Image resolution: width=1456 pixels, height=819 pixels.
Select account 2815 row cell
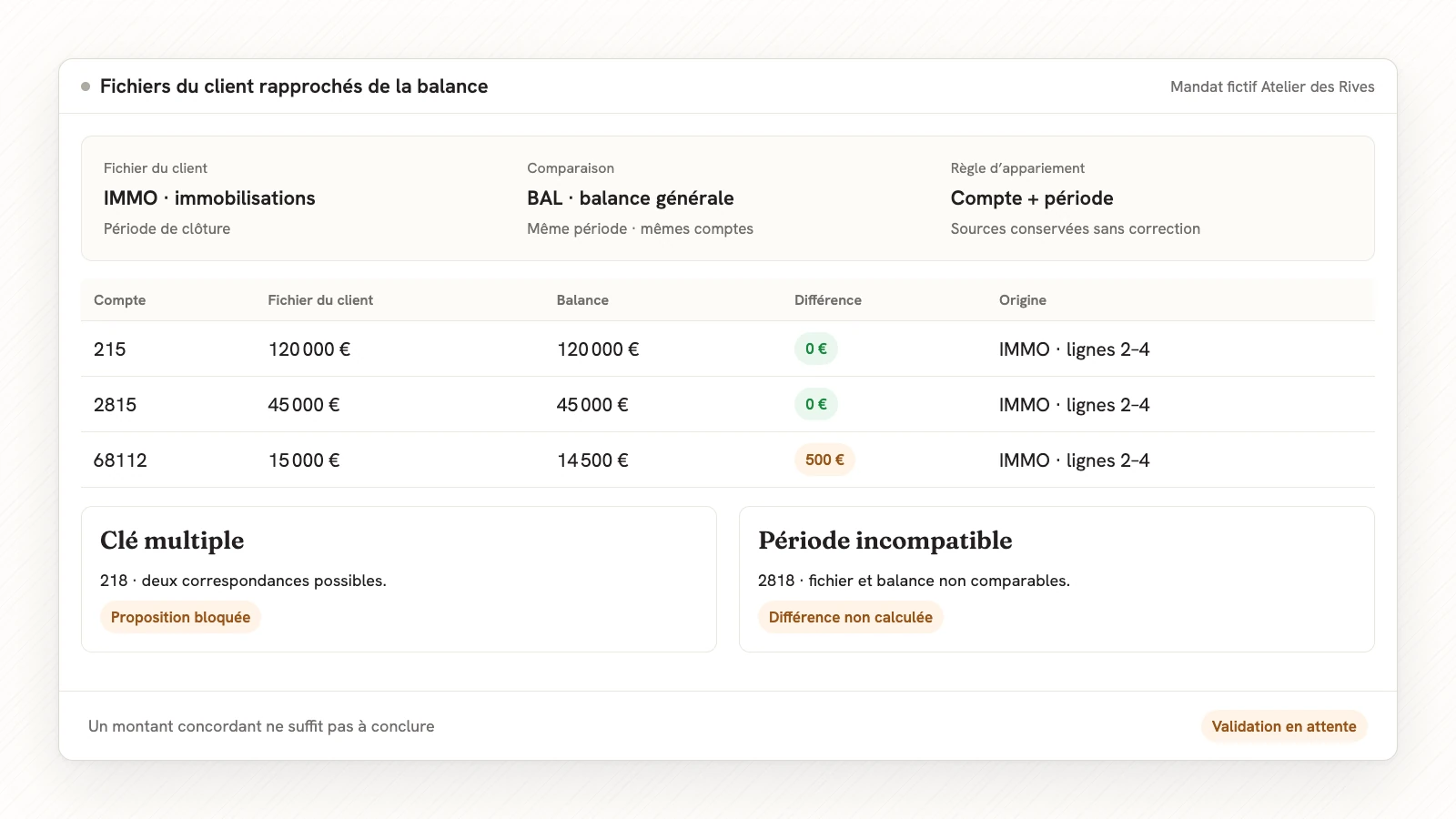pyautogui.click(x=115, y=405)
